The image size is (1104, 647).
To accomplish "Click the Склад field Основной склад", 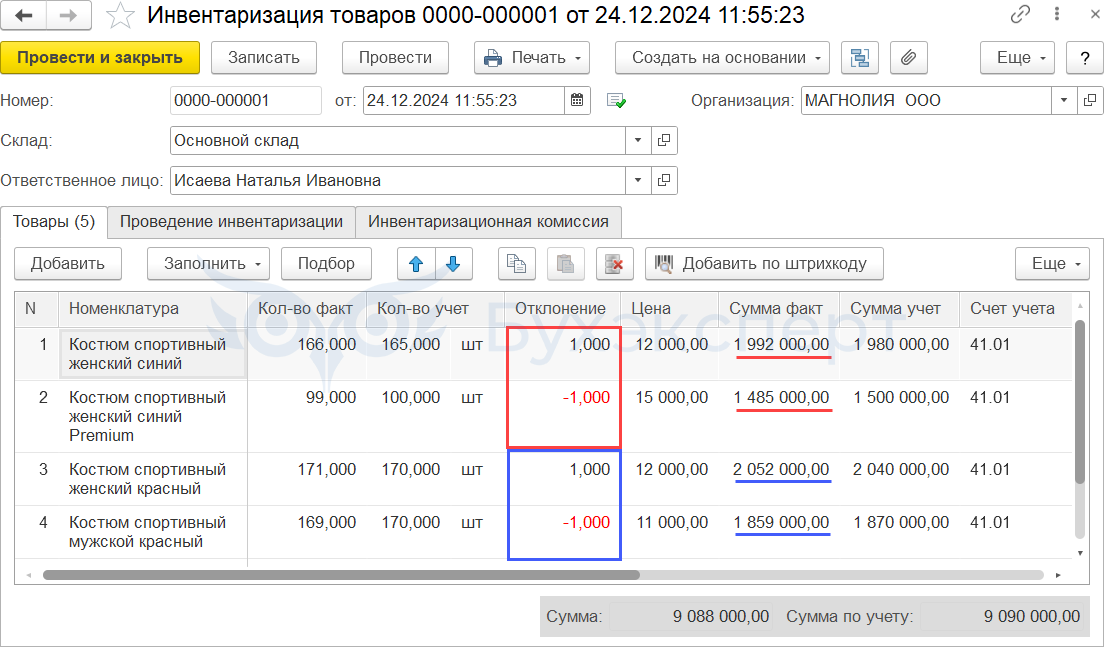I will (x=398, y=141).
